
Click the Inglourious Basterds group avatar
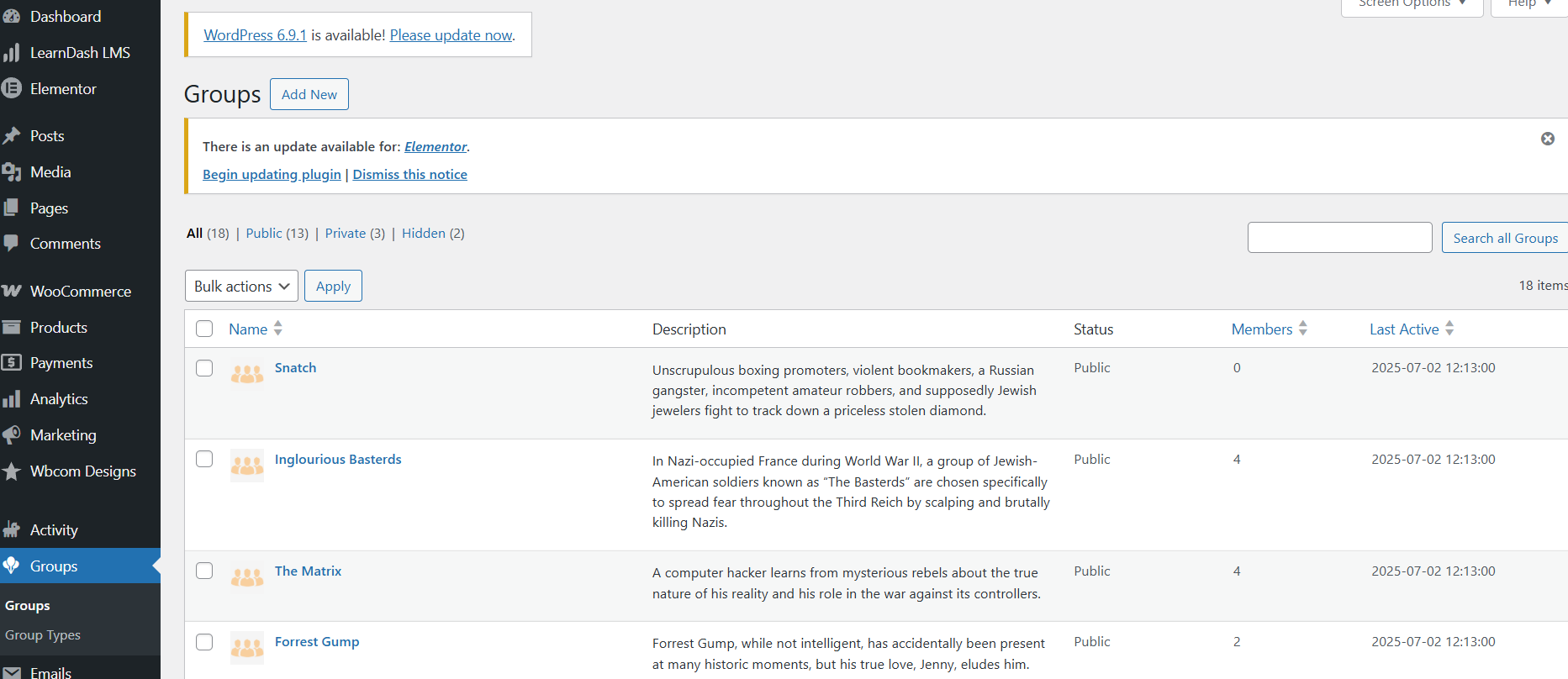point(247,465)
